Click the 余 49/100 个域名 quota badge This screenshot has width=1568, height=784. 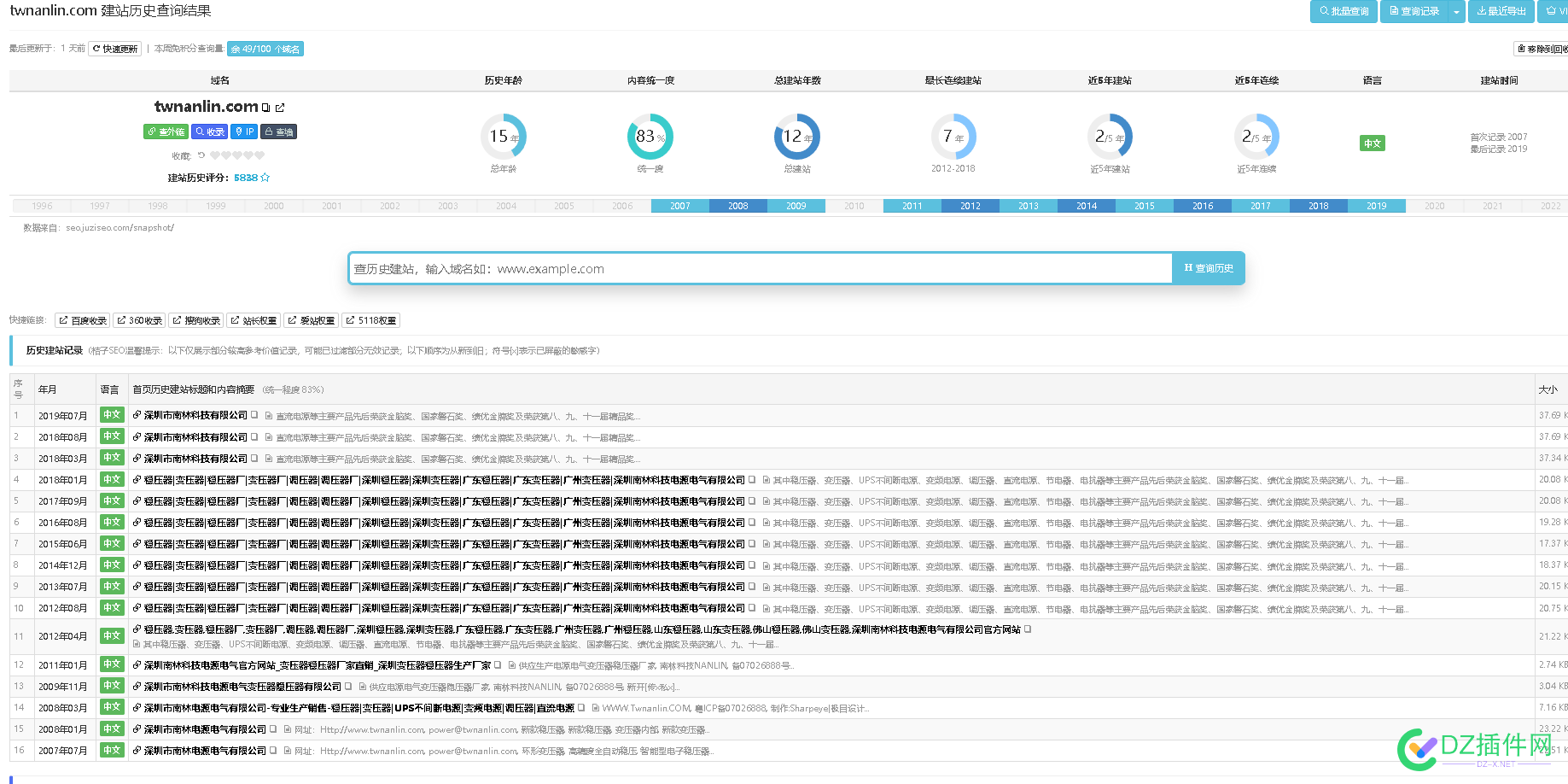pos(265,49)
